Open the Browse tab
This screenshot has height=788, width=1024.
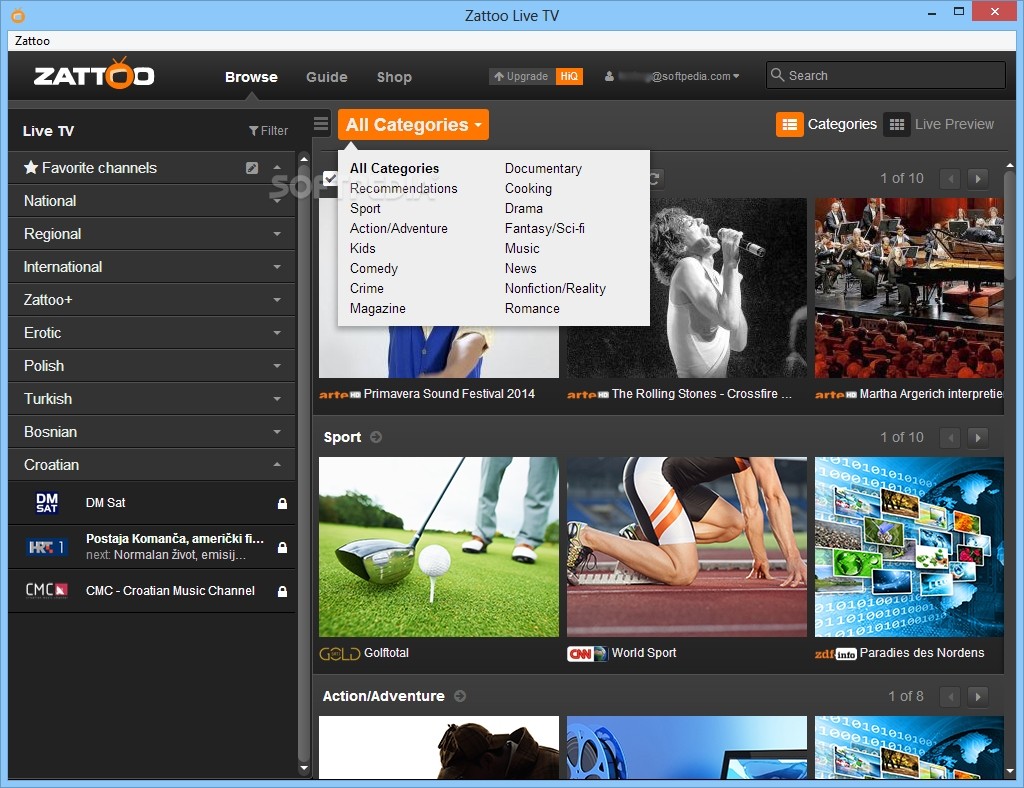point(251,77)
